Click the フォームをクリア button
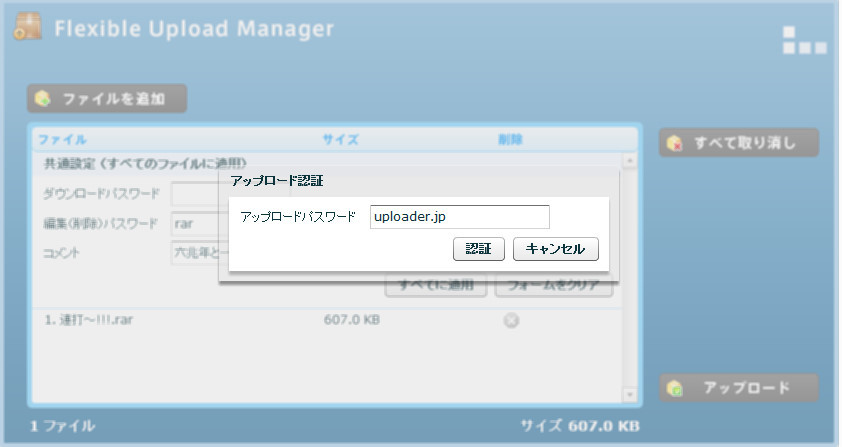 553,285
